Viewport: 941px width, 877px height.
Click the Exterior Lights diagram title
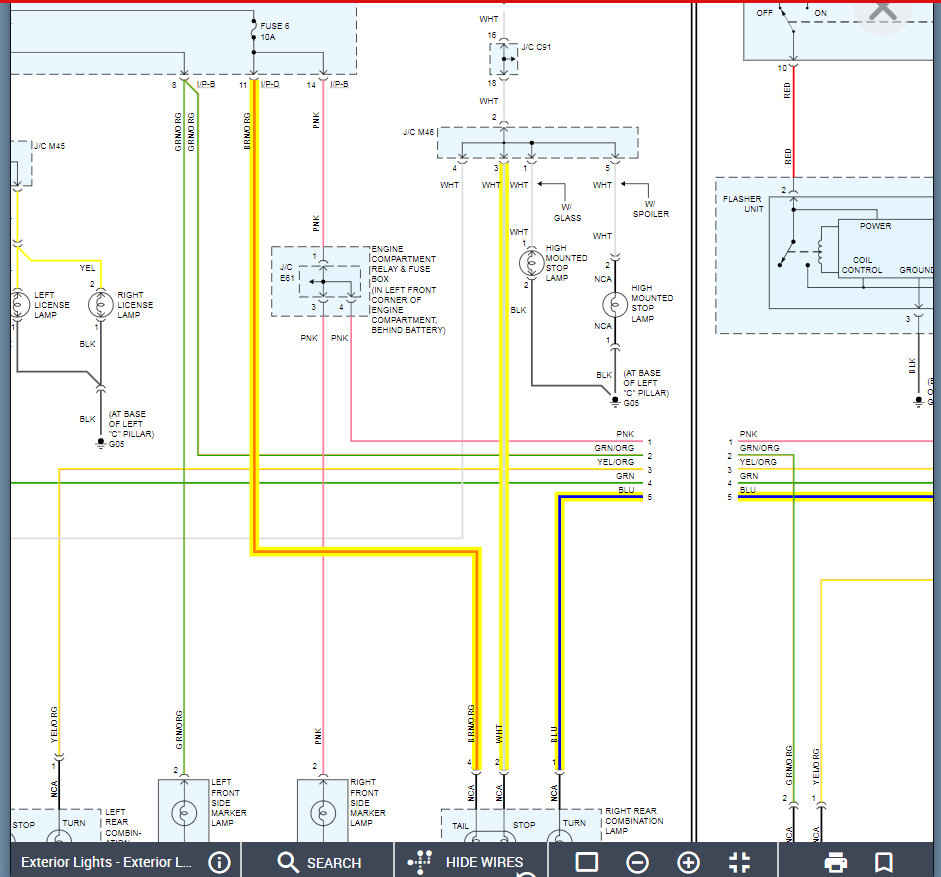click(x=106, y=862)
